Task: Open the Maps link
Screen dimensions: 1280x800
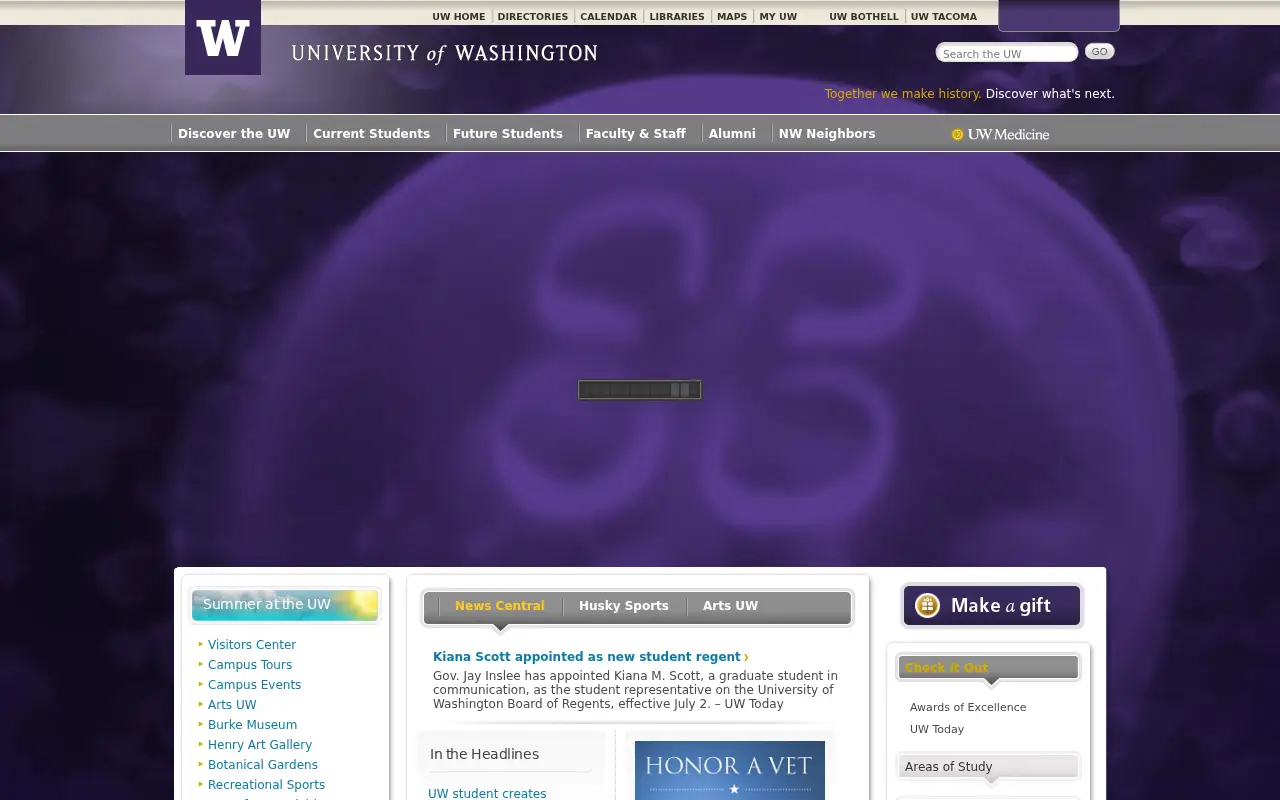Action: tap(732, 17)
